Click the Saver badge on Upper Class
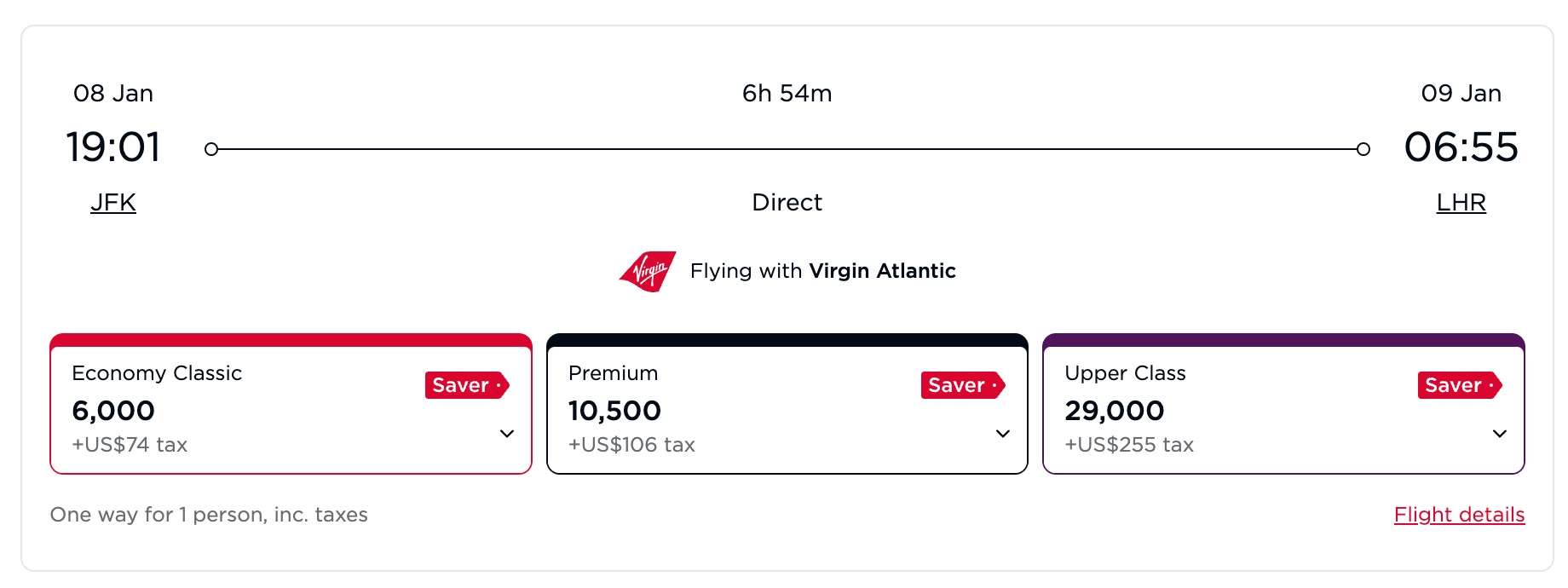This screenshot has width=1568, height=588. (x=1458, y=385)
